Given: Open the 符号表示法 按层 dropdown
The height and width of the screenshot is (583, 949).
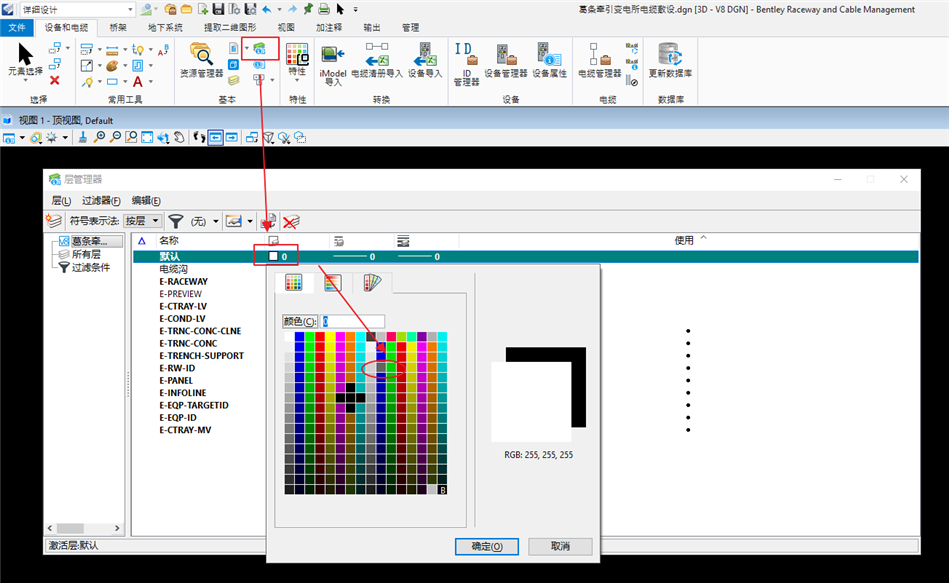Looking at the screenshot, I should point(142,221).
